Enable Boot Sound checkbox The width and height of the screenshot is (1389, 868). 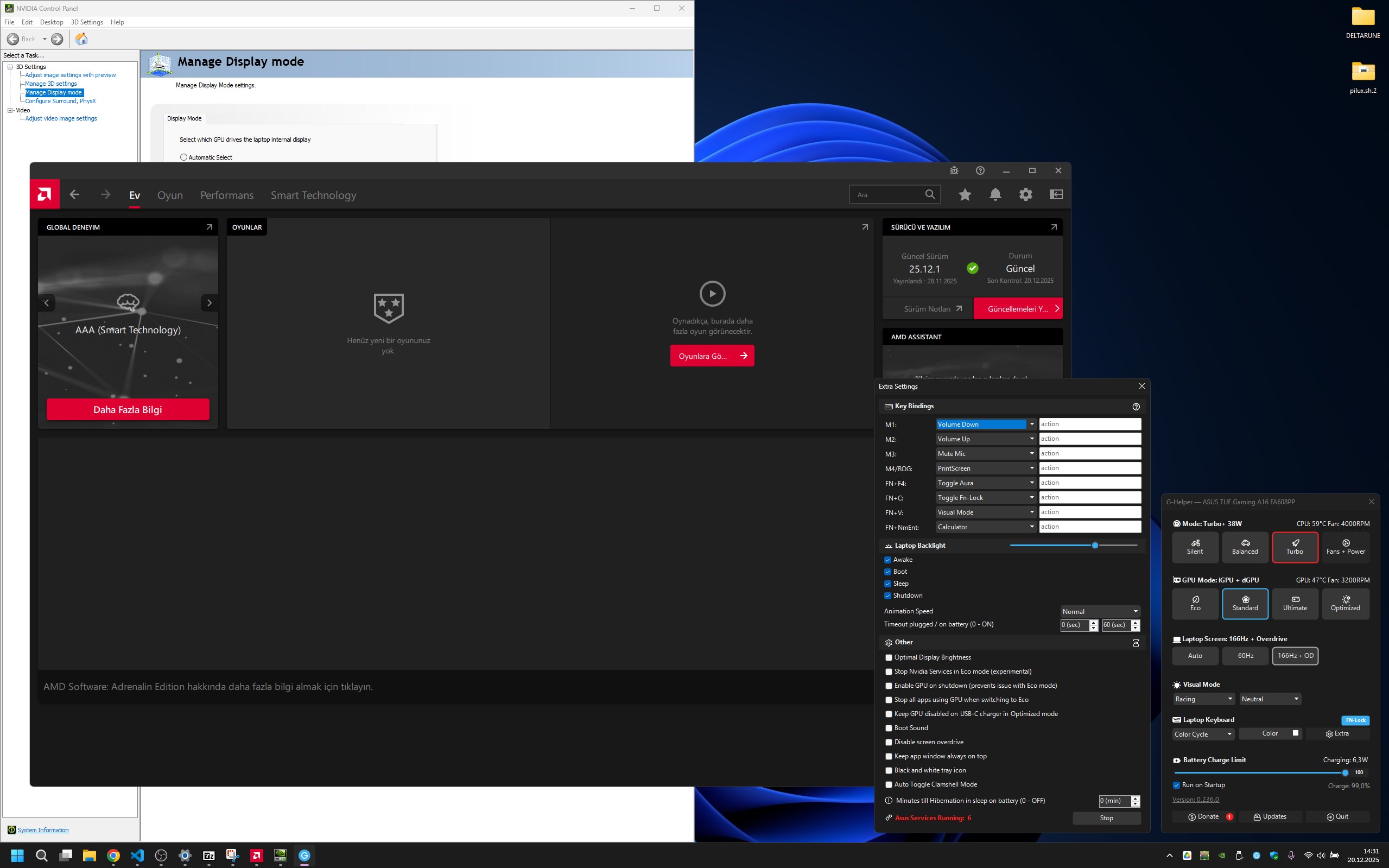889,728
